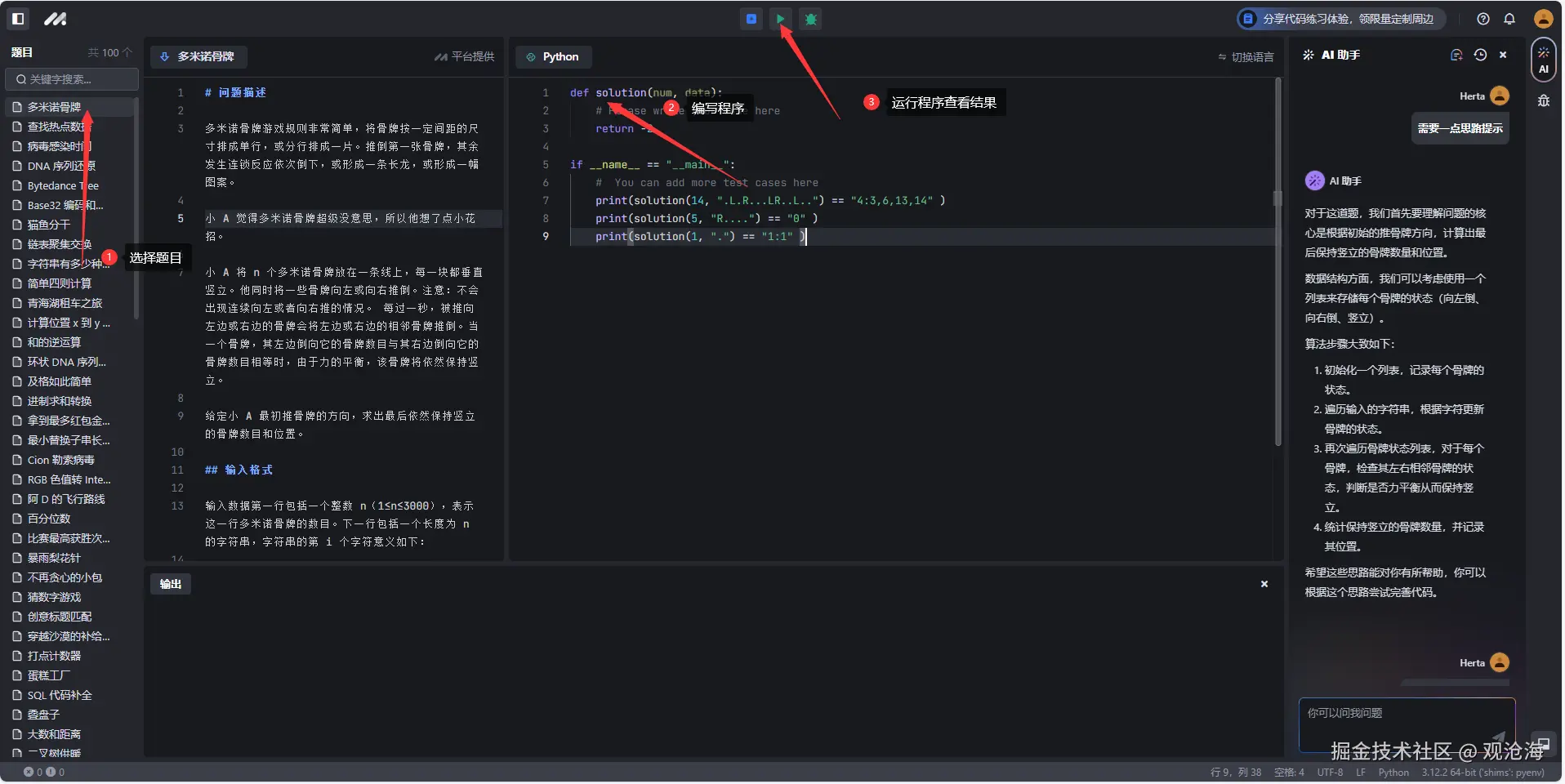This screenshot has width=1565, height=784.
Task: Open AI 助手 chat history clock icon
Action: point(1480,55)
